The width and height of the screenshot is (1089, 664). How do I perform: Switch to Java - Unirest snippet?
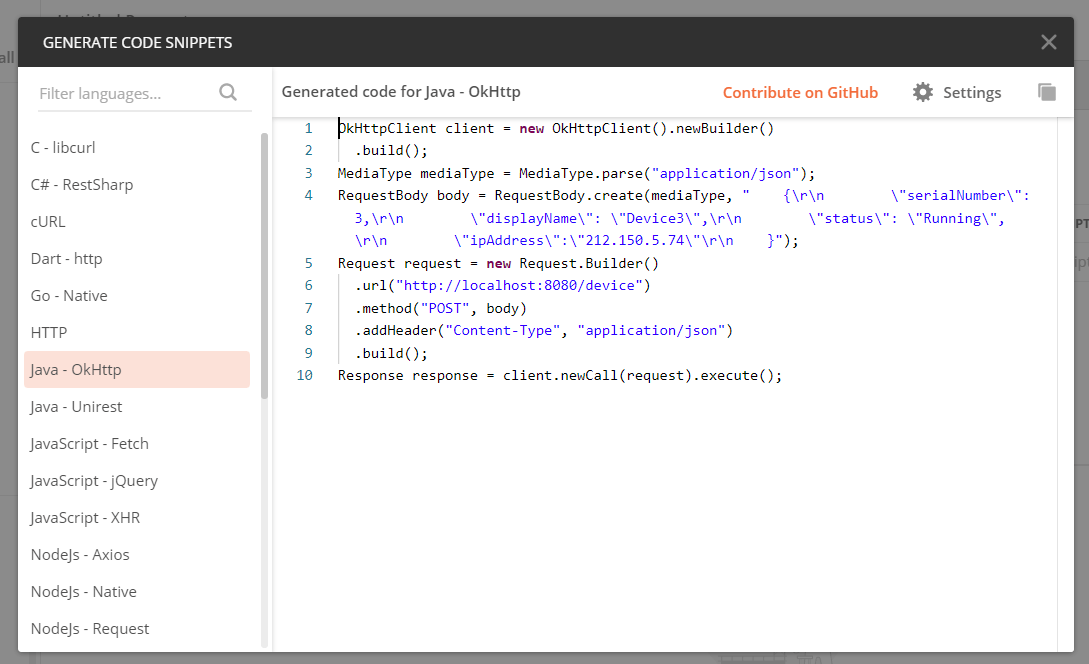click(137, 406)
